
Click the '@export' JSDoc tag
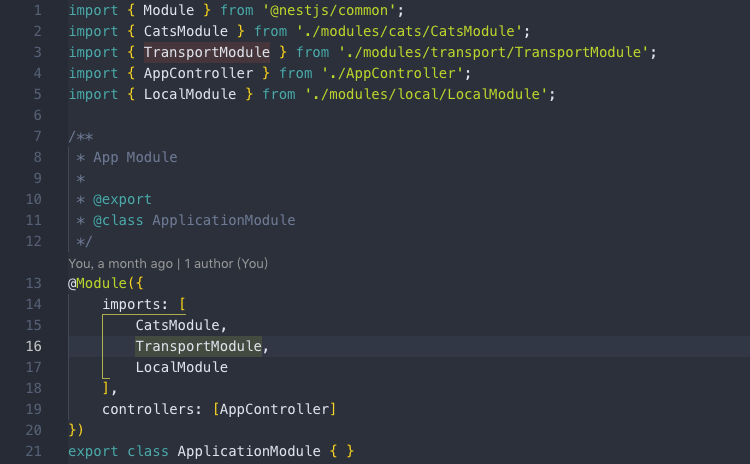122,199
